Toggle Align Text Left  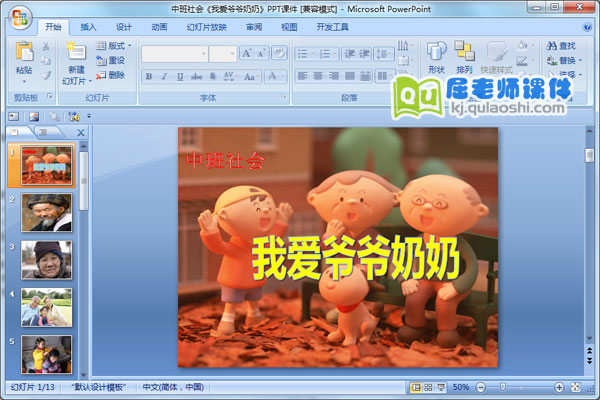302,76
